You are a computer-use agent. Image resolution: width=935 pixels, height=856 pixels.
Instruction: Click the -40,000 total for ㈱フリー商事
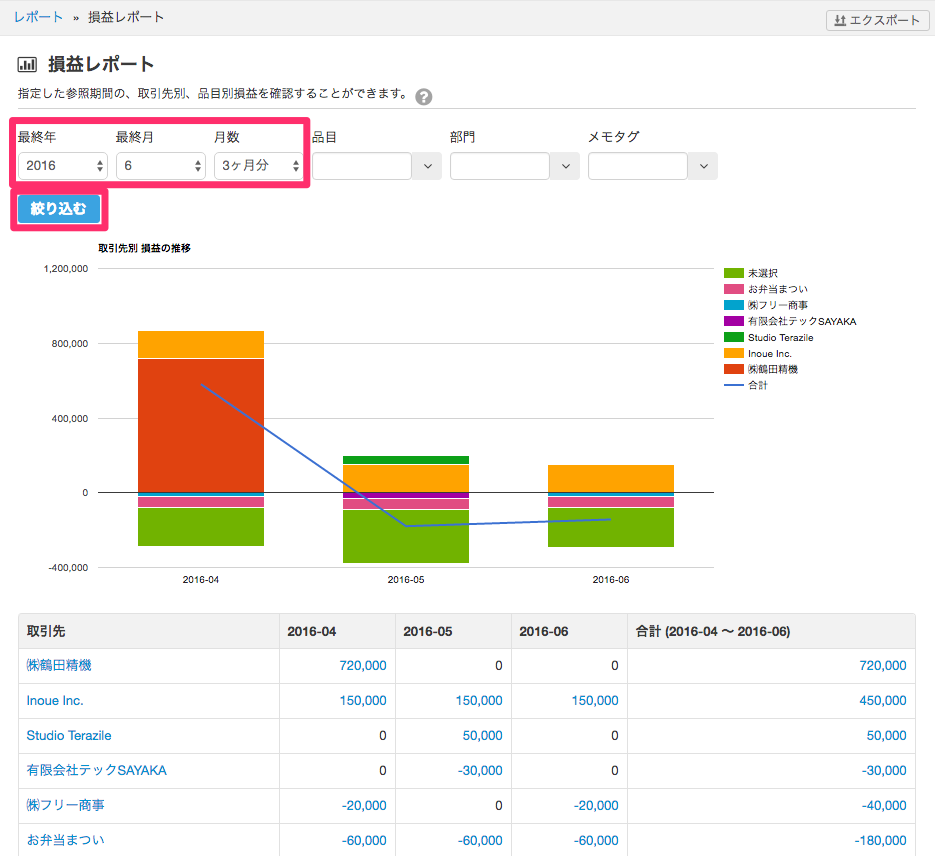(884, 805)
